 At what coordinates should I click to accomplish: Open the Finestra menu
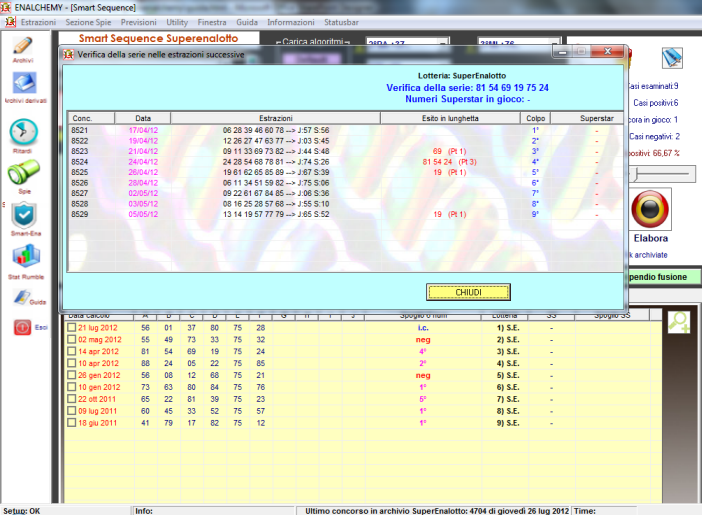[212, 22]
